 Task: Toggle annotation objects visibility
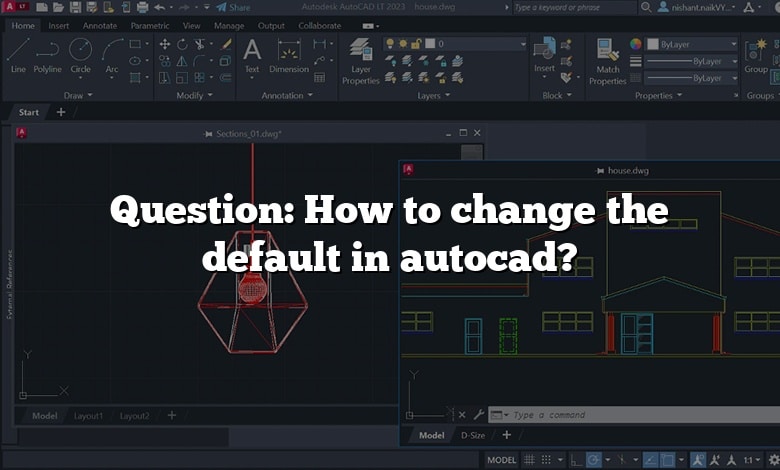point(698,460)
